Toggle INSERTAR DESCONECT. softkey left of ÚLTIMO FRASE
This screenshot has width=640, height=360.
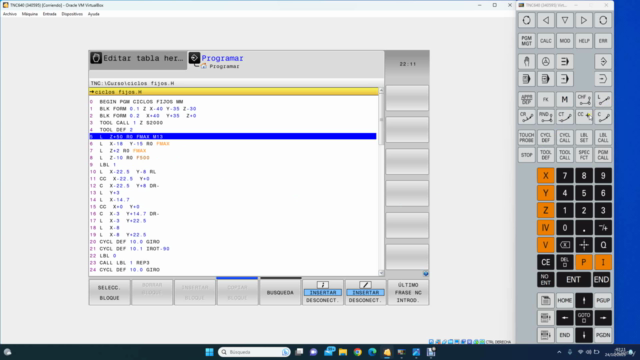point(365,292)
